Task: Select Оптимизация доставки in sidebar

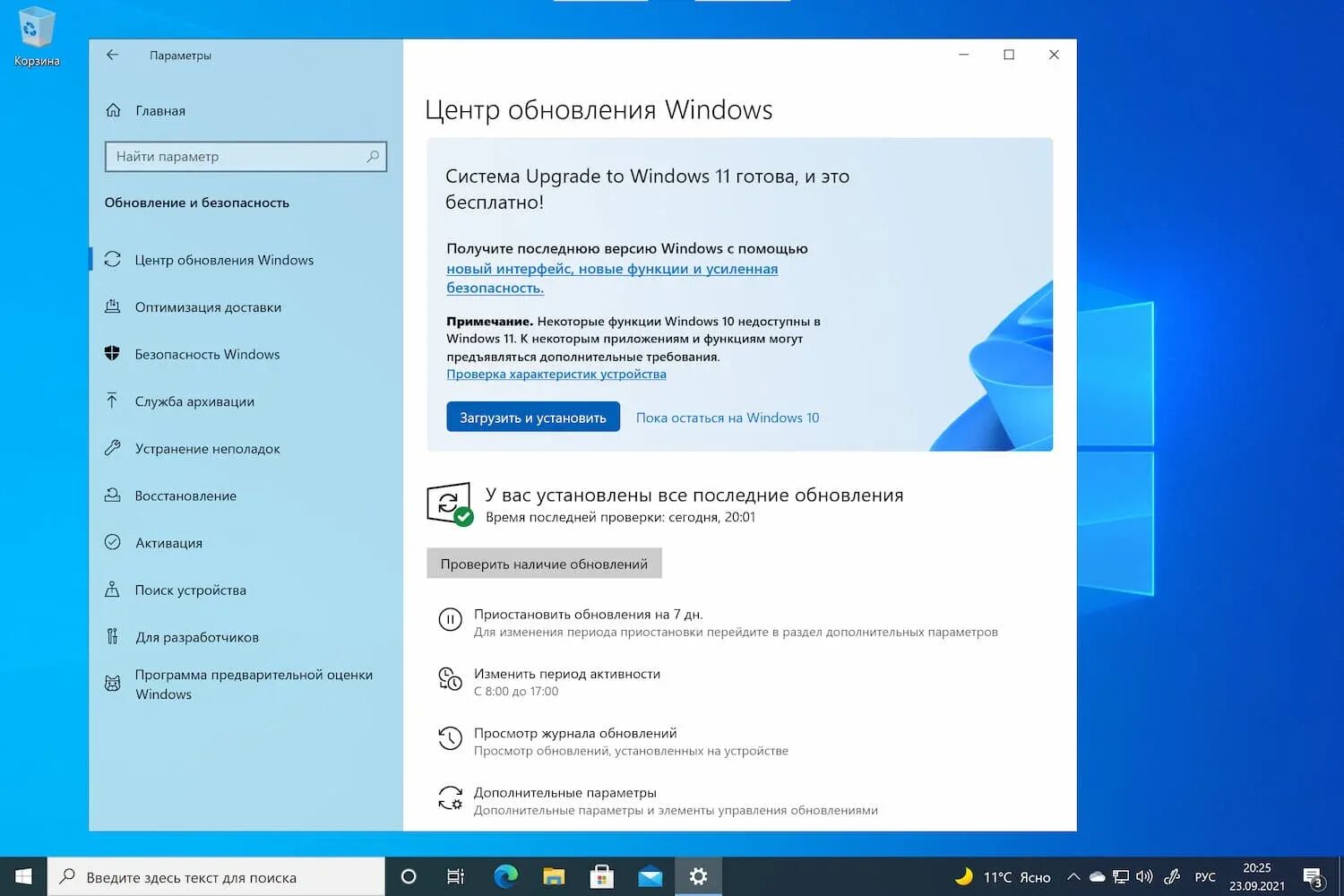Action: [246, 306]
